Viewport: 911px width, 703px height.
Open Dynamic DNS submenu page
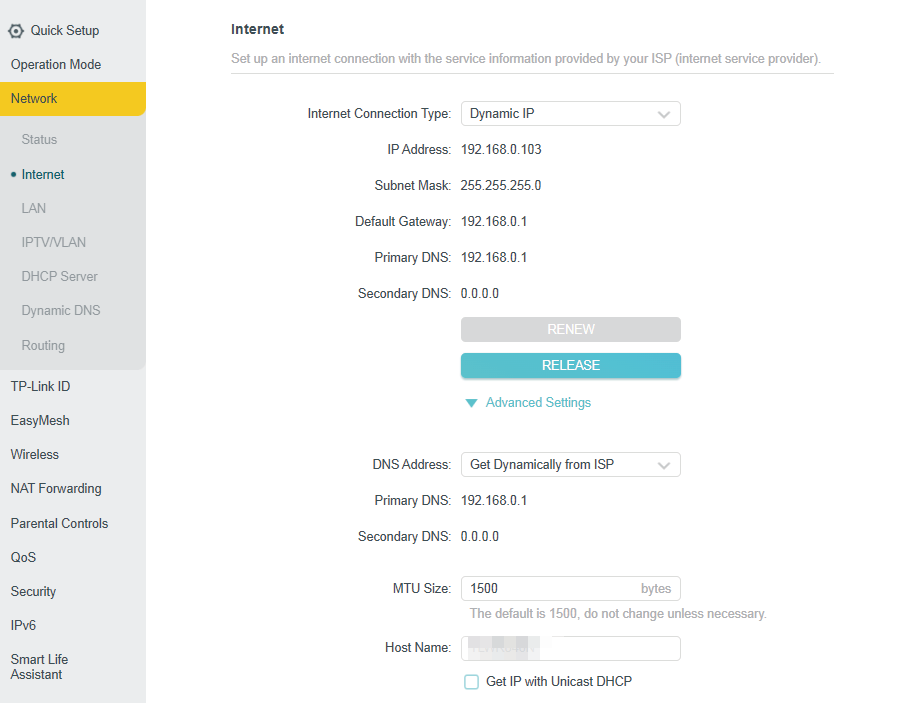coord(61,311)
